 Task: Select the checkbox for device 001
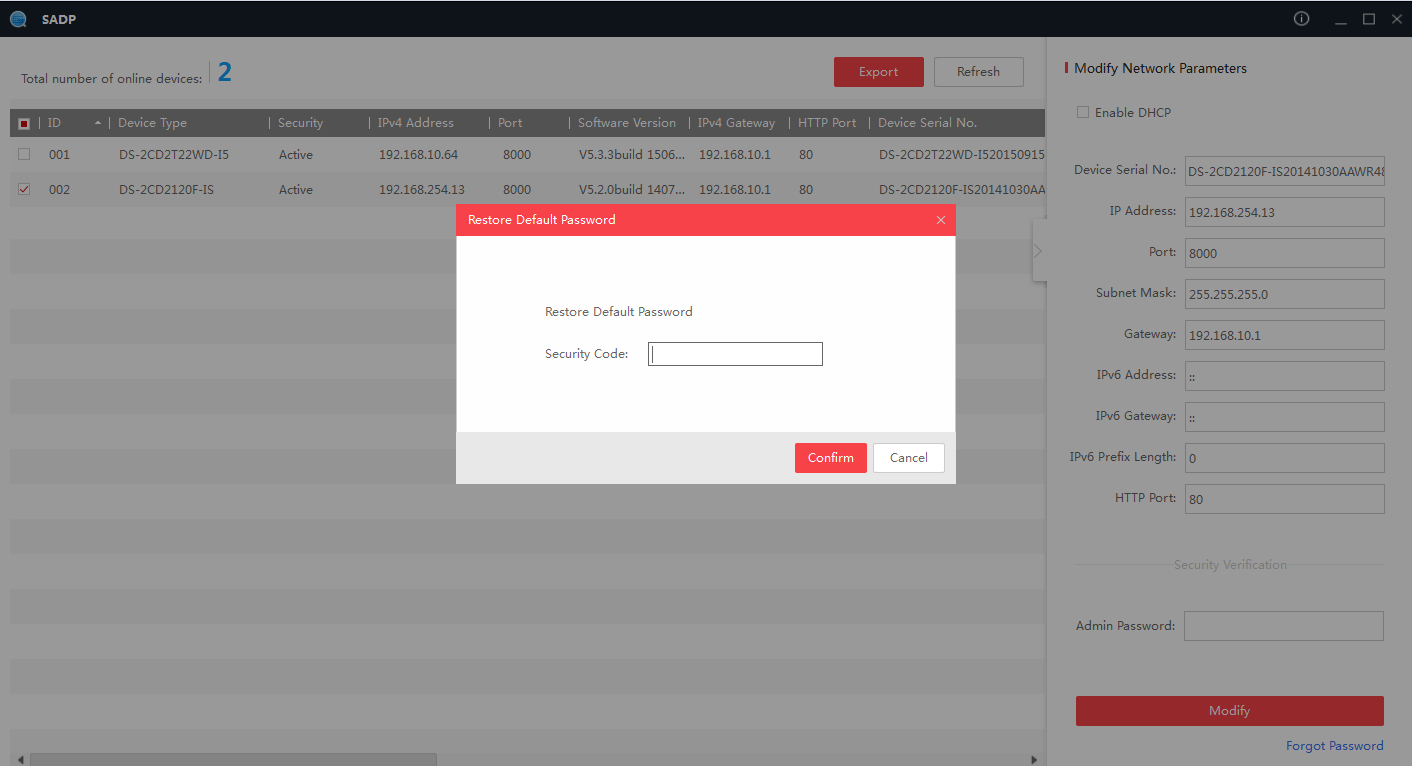click(24, 154)
